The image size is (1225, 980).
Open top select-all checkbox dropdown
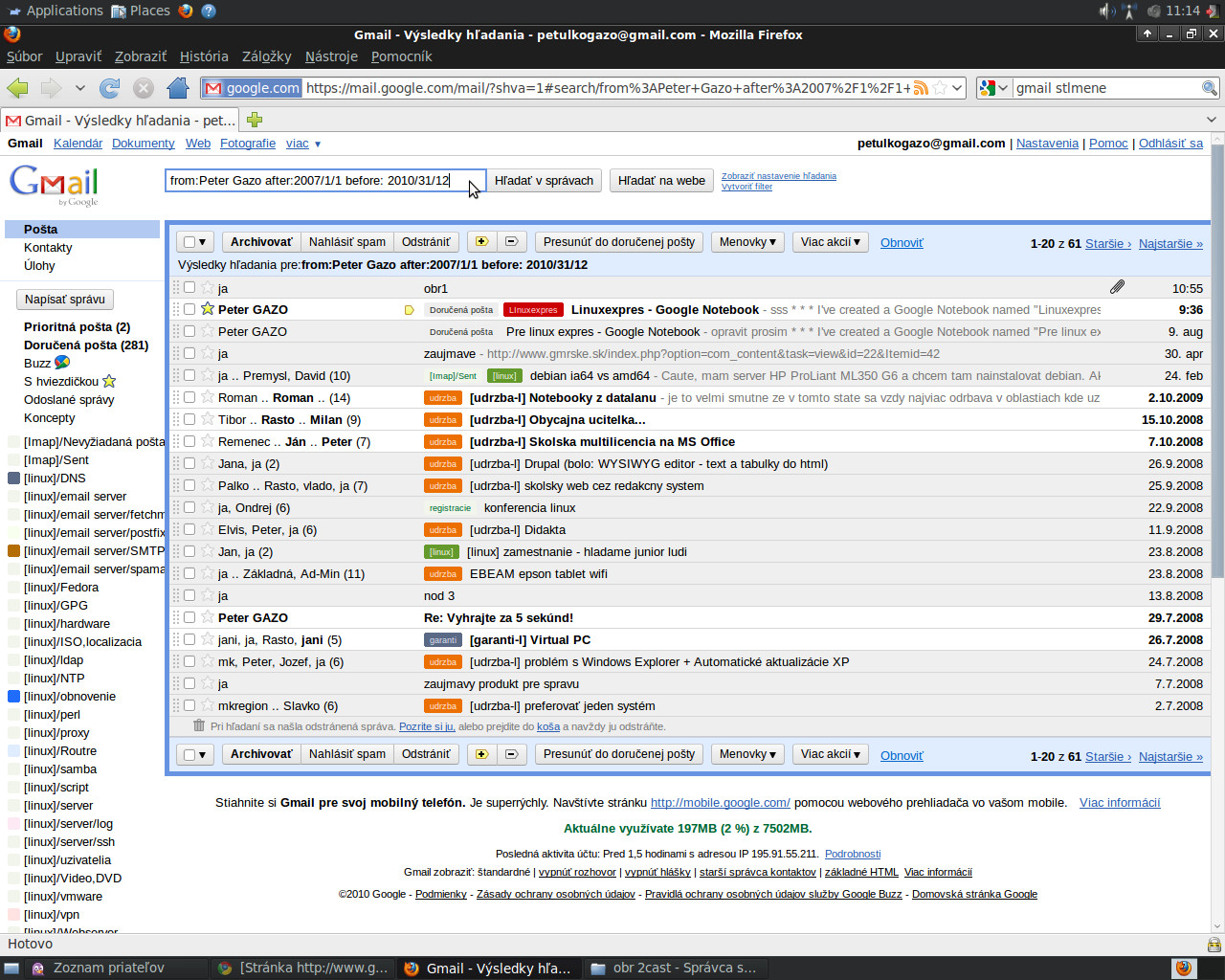pos(195,242)
